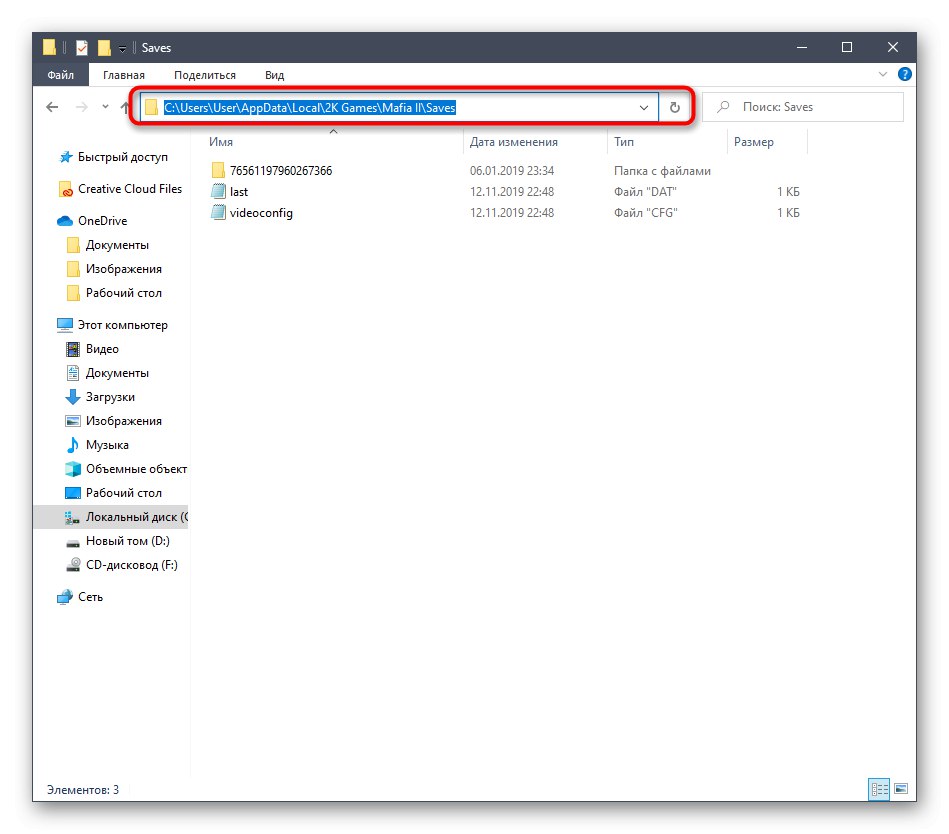
Task: Click date 06.01.2019 23:34
Action: pos(512,171)
